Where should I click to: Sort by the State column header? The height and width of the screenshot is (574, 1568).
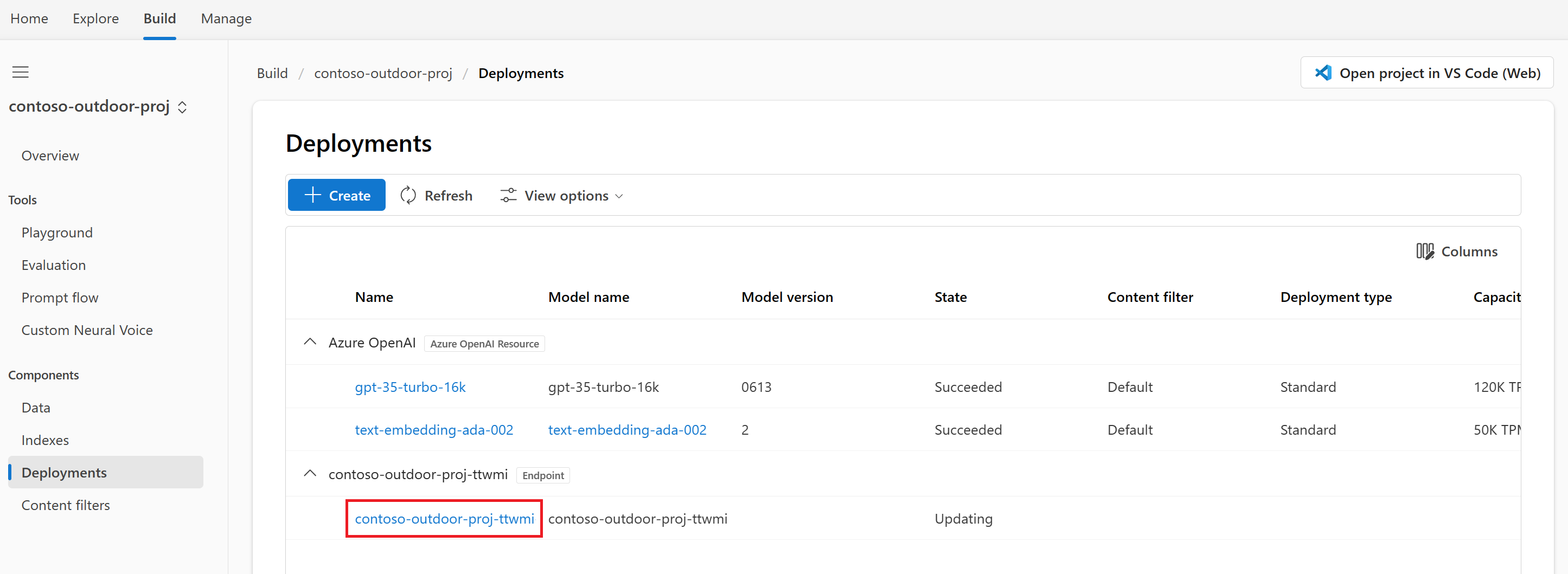click(x=950, y=298)
